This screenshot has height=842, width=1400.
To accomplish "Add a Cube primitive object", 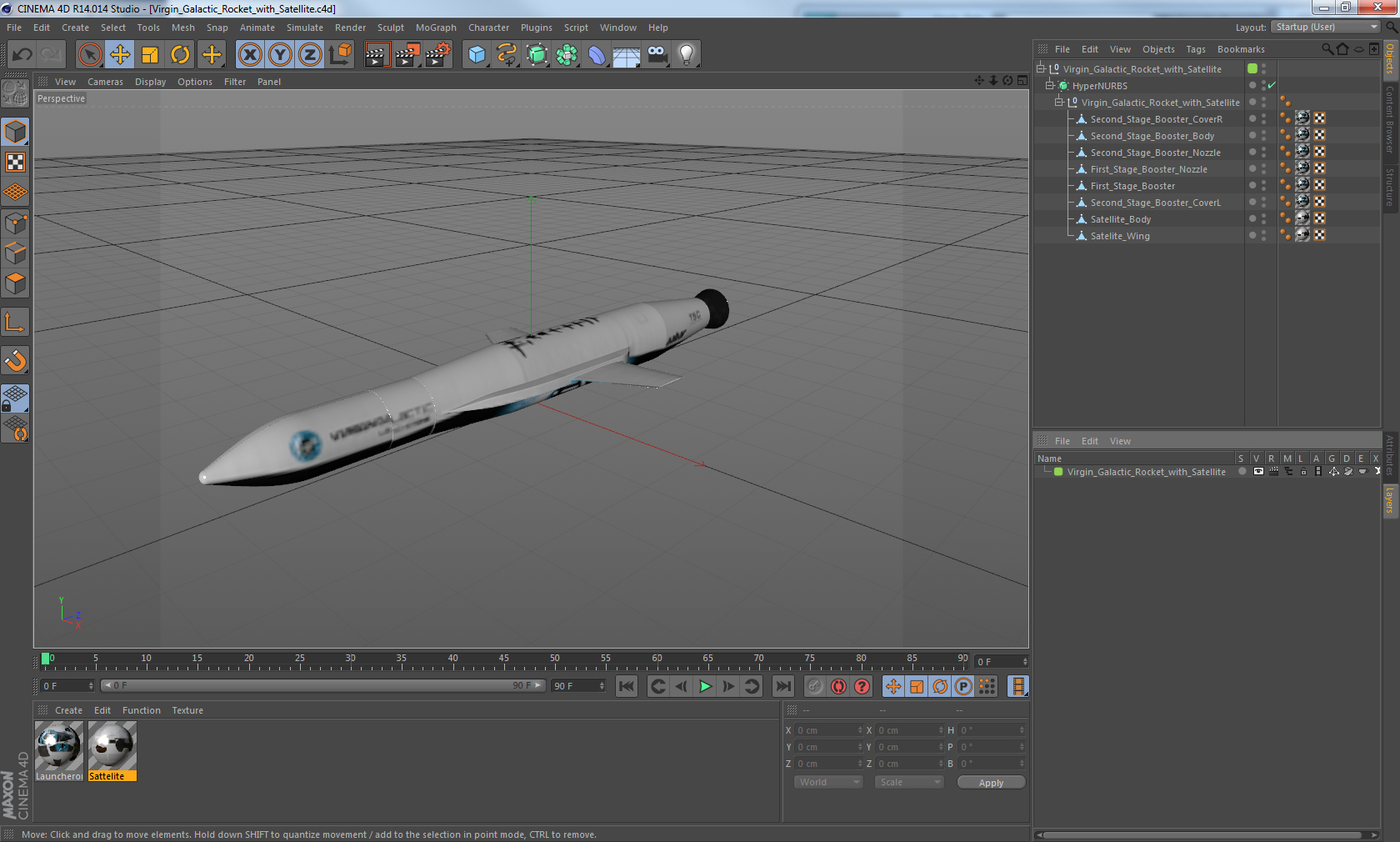I will tap(477, 55).
